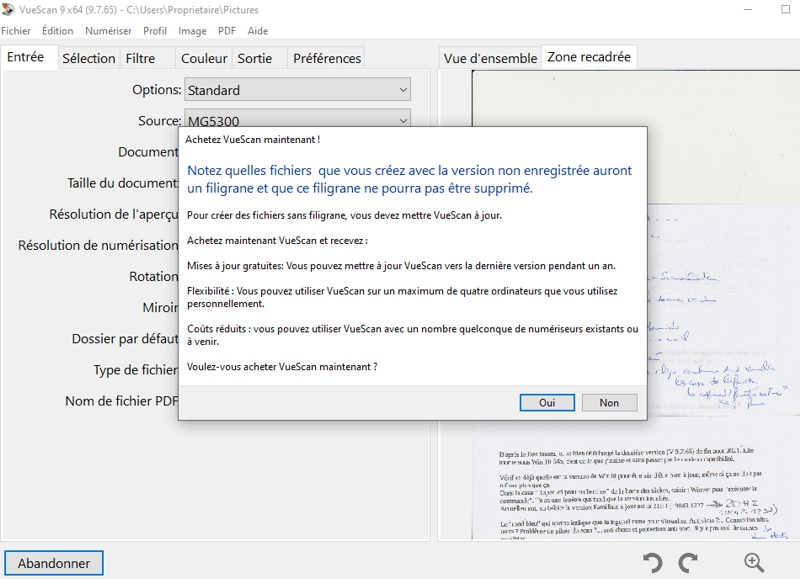Click the Résolution de l'aperçu label

click(x=114, y=214)
